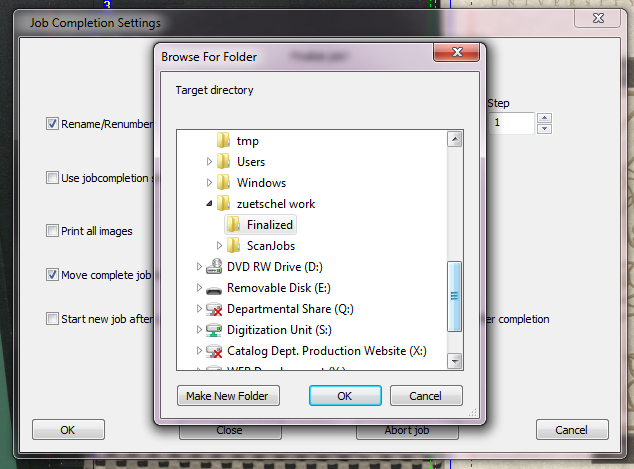Image resolution: width=634 pixels, height=469 pixels.
Task: Click the Finalized folder icon
Action: click(233, 225)
